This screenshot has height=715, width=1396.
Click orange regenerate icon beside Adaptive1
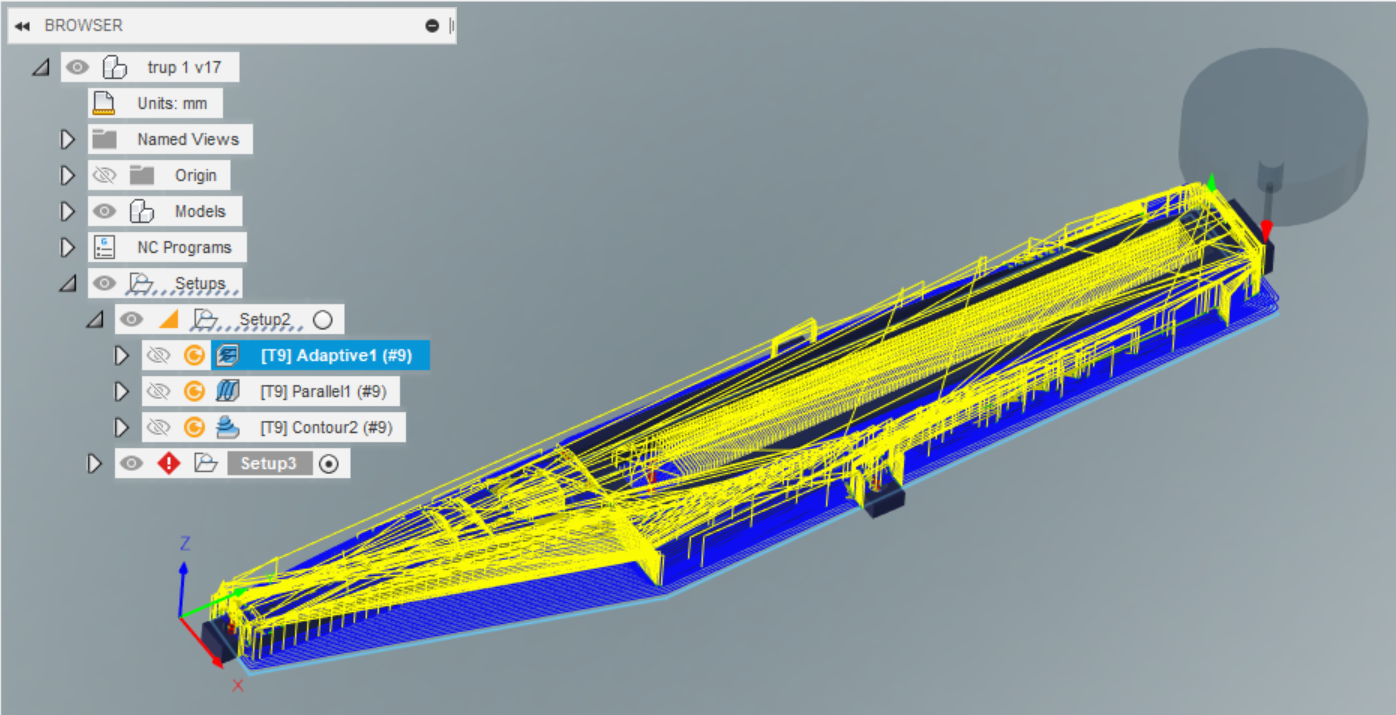pos(194,355)
